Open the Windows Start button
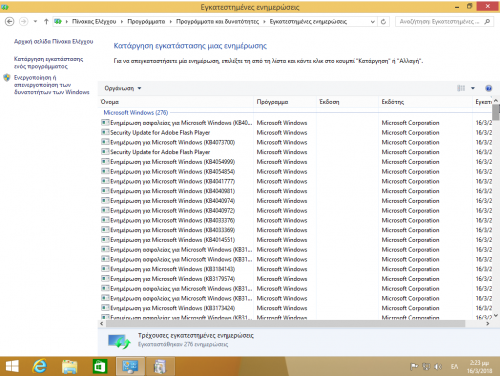500x376 pixels. click(x=12, y=366)
